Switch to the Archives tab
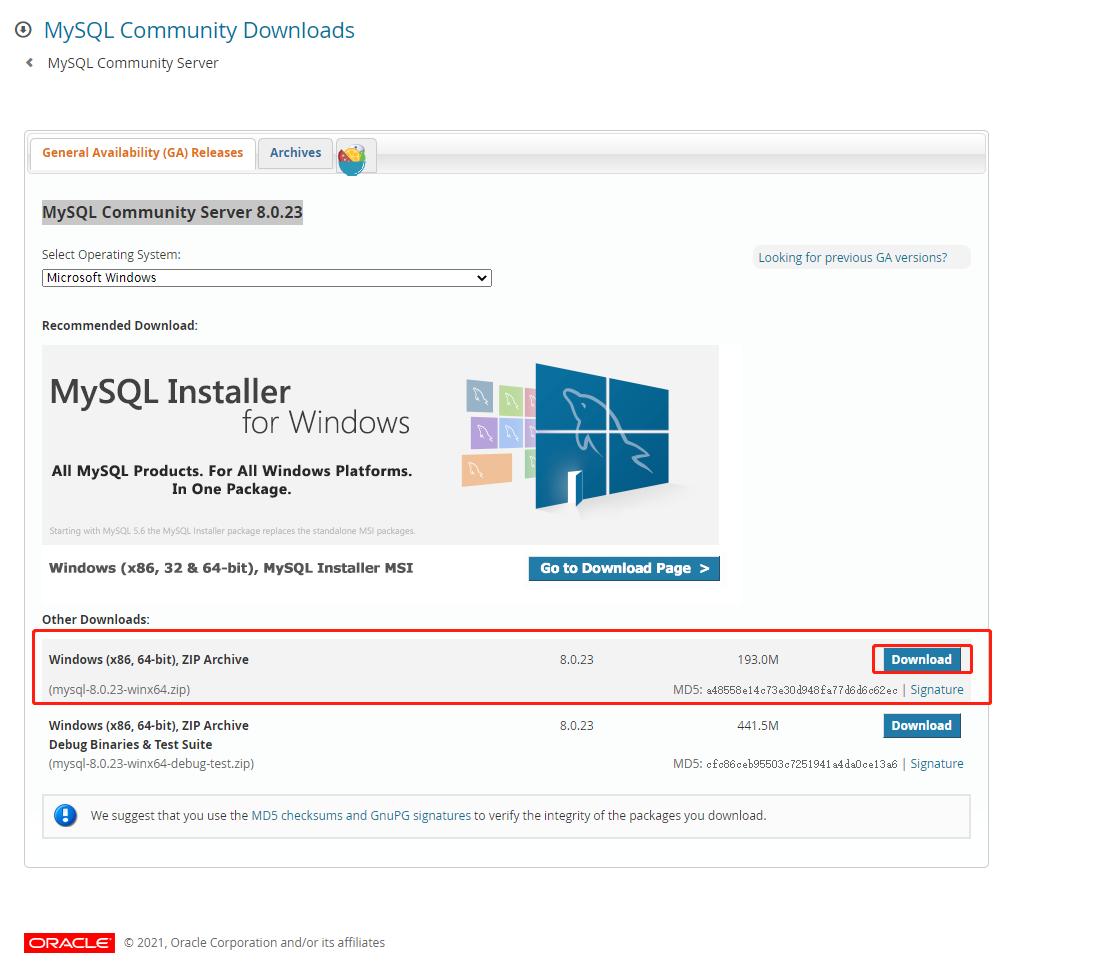 click(294, 153)
